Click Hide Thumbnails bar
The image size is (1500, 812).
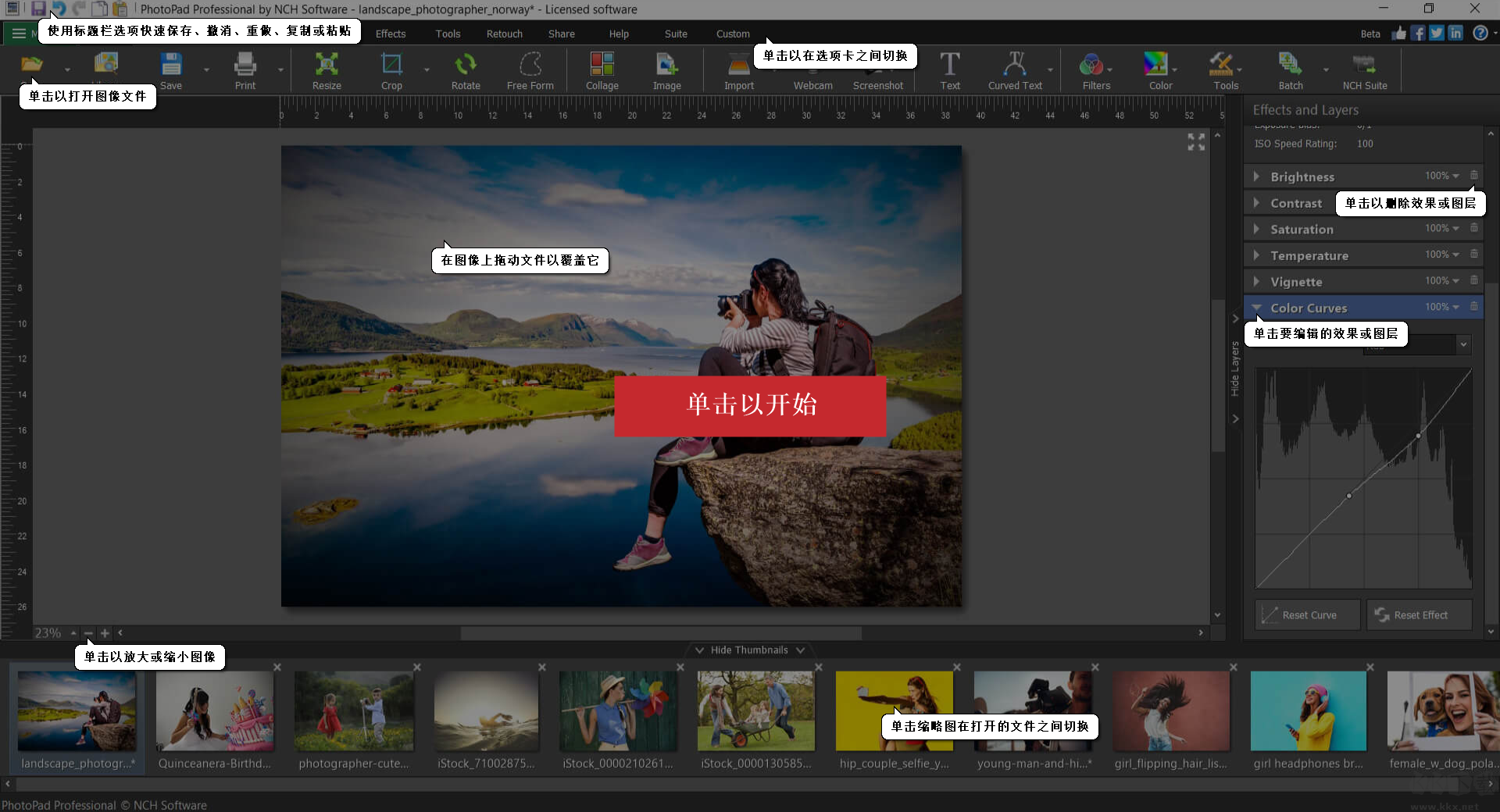click(x=749, y=650)
